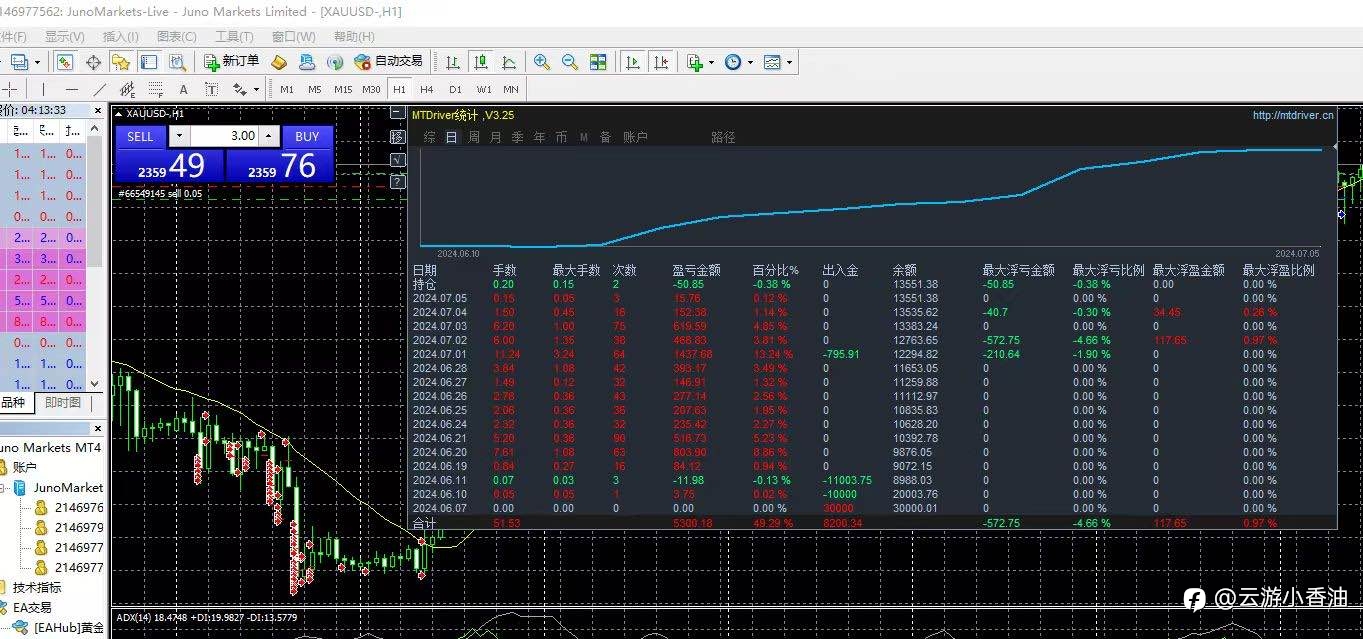Select the equidistant channel tool
This screenshot has height=639, width=1363.
pyautogui.click(x=128, y=89)
